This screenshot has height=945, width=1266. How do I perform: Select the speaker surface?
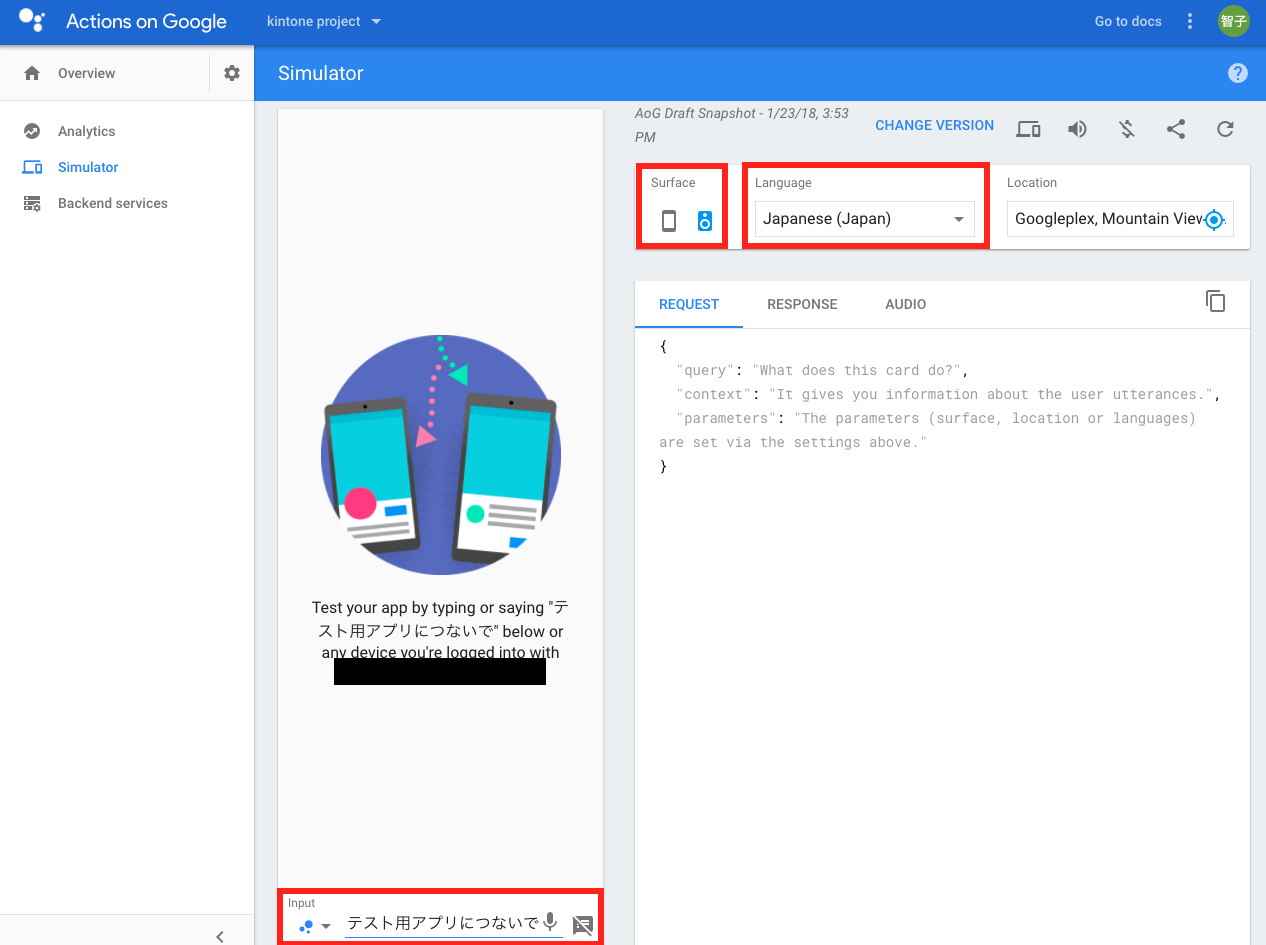click(705, 221)
